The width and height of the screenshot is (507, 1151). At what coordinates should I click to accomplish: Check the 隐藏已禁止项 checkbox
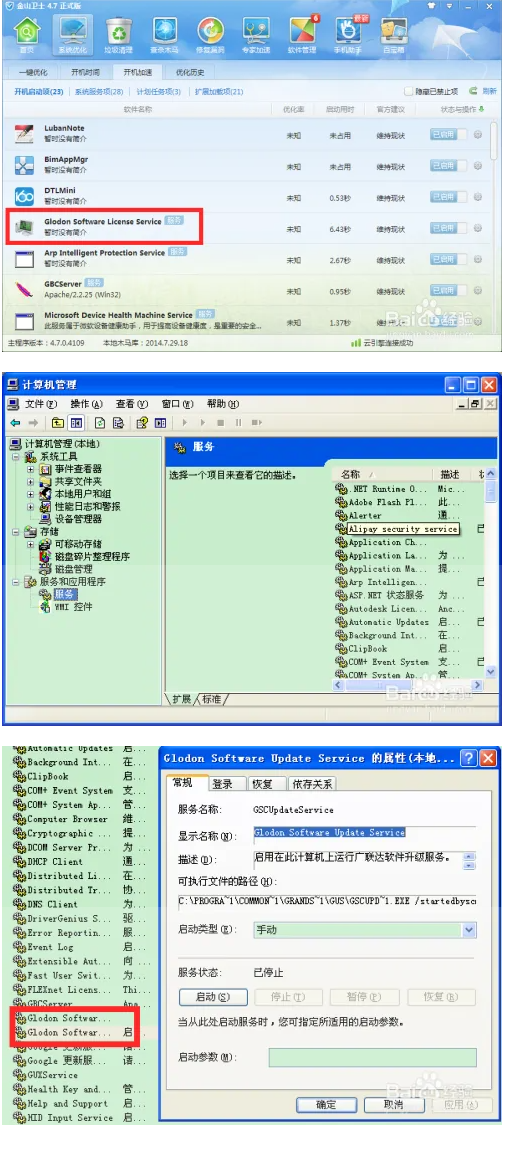(x=408, y=91)
